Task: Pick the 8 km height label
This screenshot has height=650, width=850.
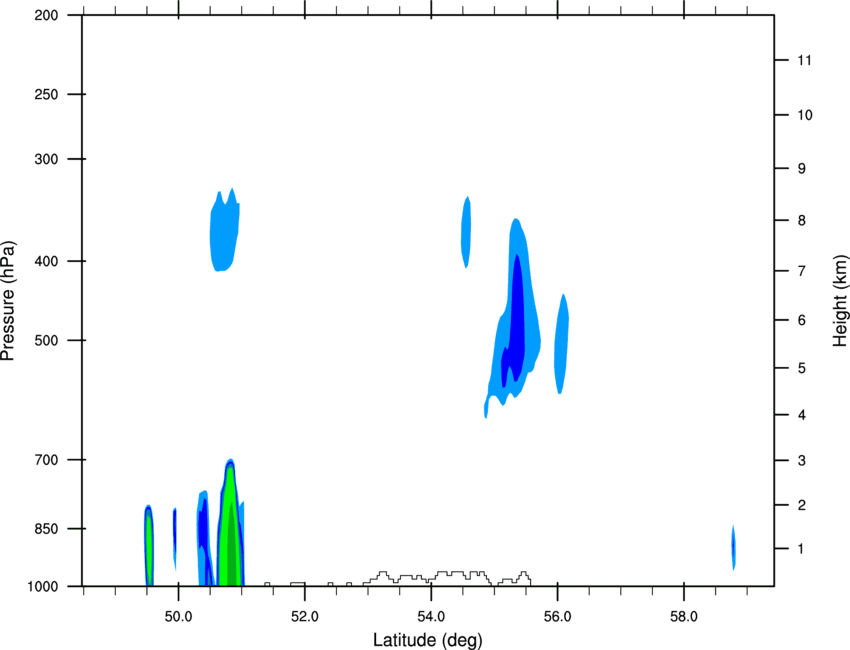Action: click(802, 221)
